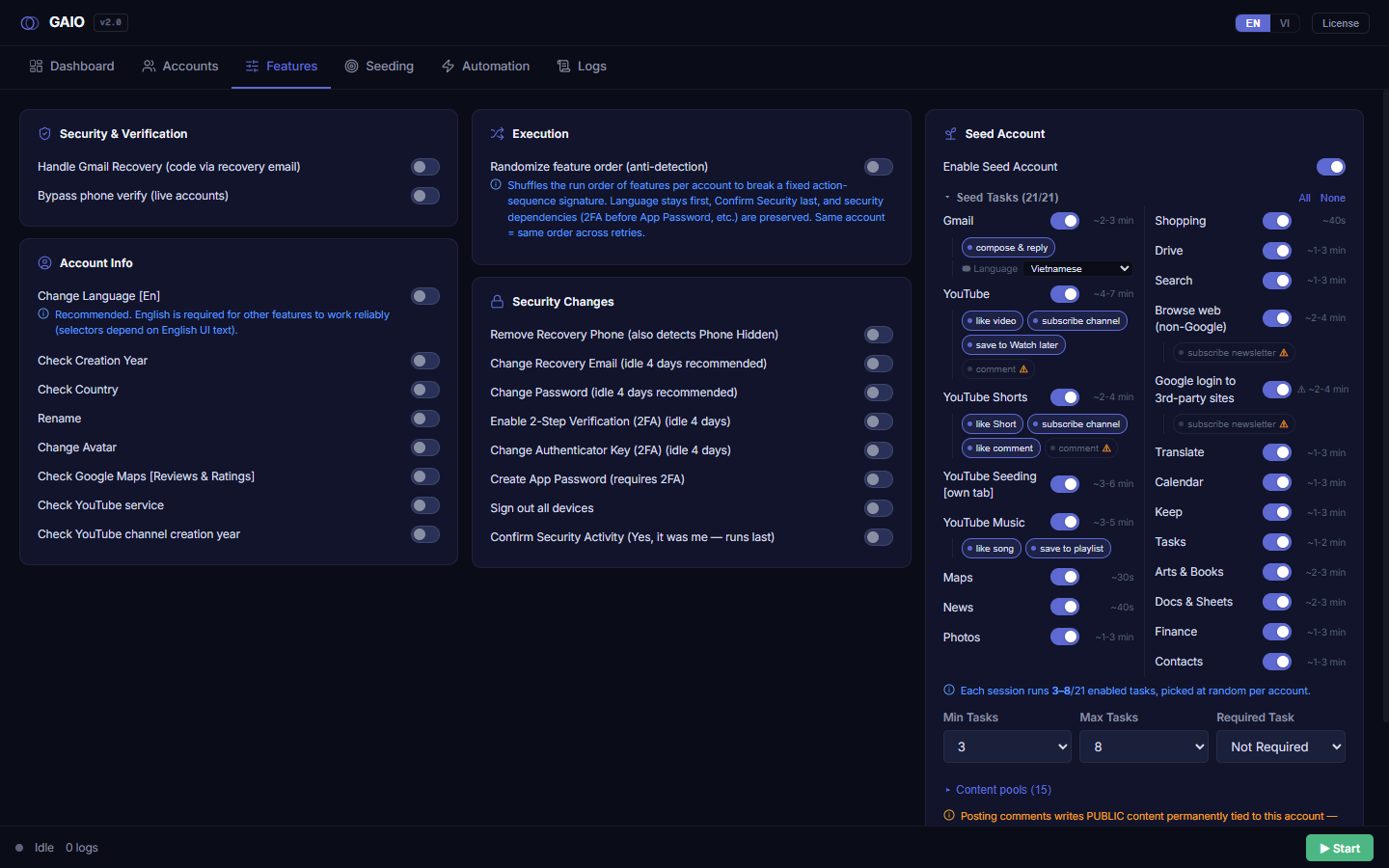Open the Min Tasks dropdown
The image size is (1389, 868).
click(1007, 746)
